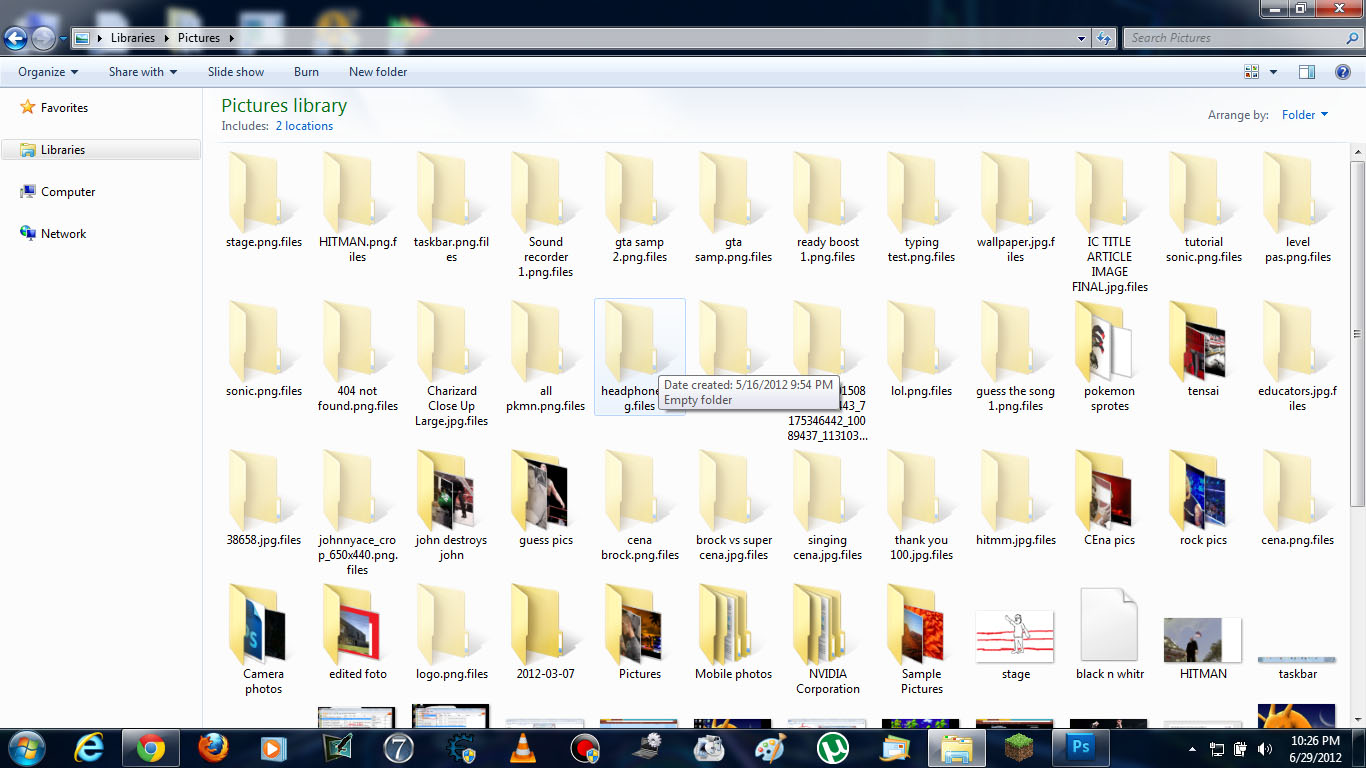Click the forward navigation arrow
Viewport: 1366px width, 768px height.
pyautogui.click(x=42, y=37)
